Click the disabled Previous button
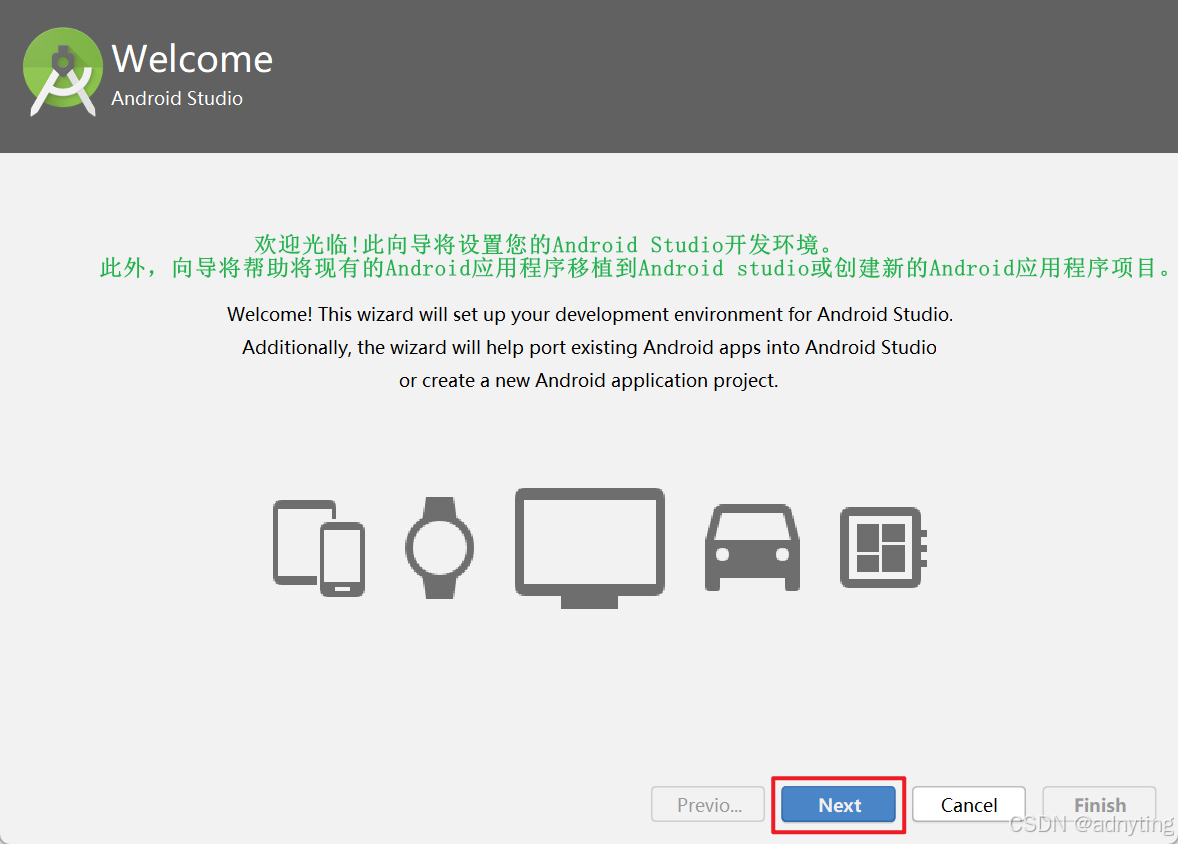Image resolution: width=1178 pixels, height=844 pixels. click(708, 805)
